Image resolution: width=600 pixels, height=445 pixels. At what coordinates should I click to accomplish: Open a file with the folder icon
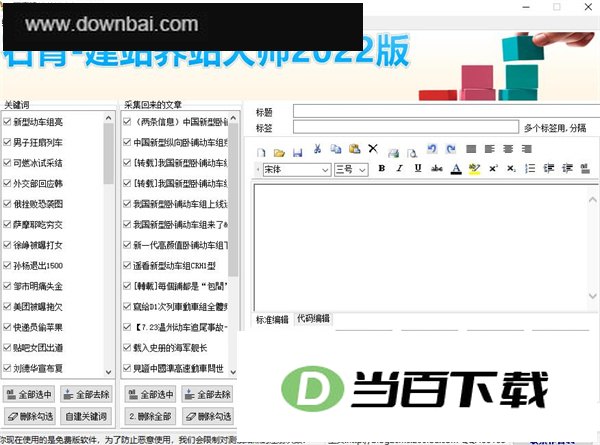pos(279,153)
